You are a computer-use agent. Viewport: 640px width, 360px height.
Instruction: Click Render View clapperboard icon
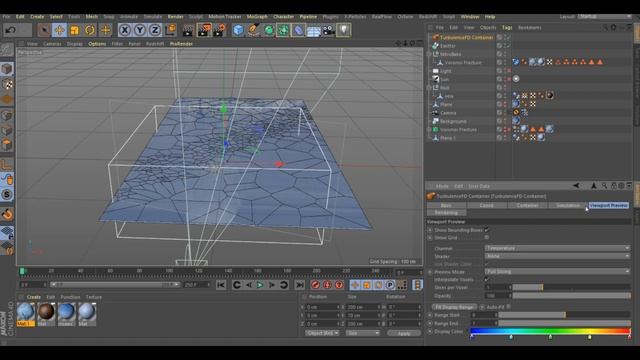[x=188, y=30]
